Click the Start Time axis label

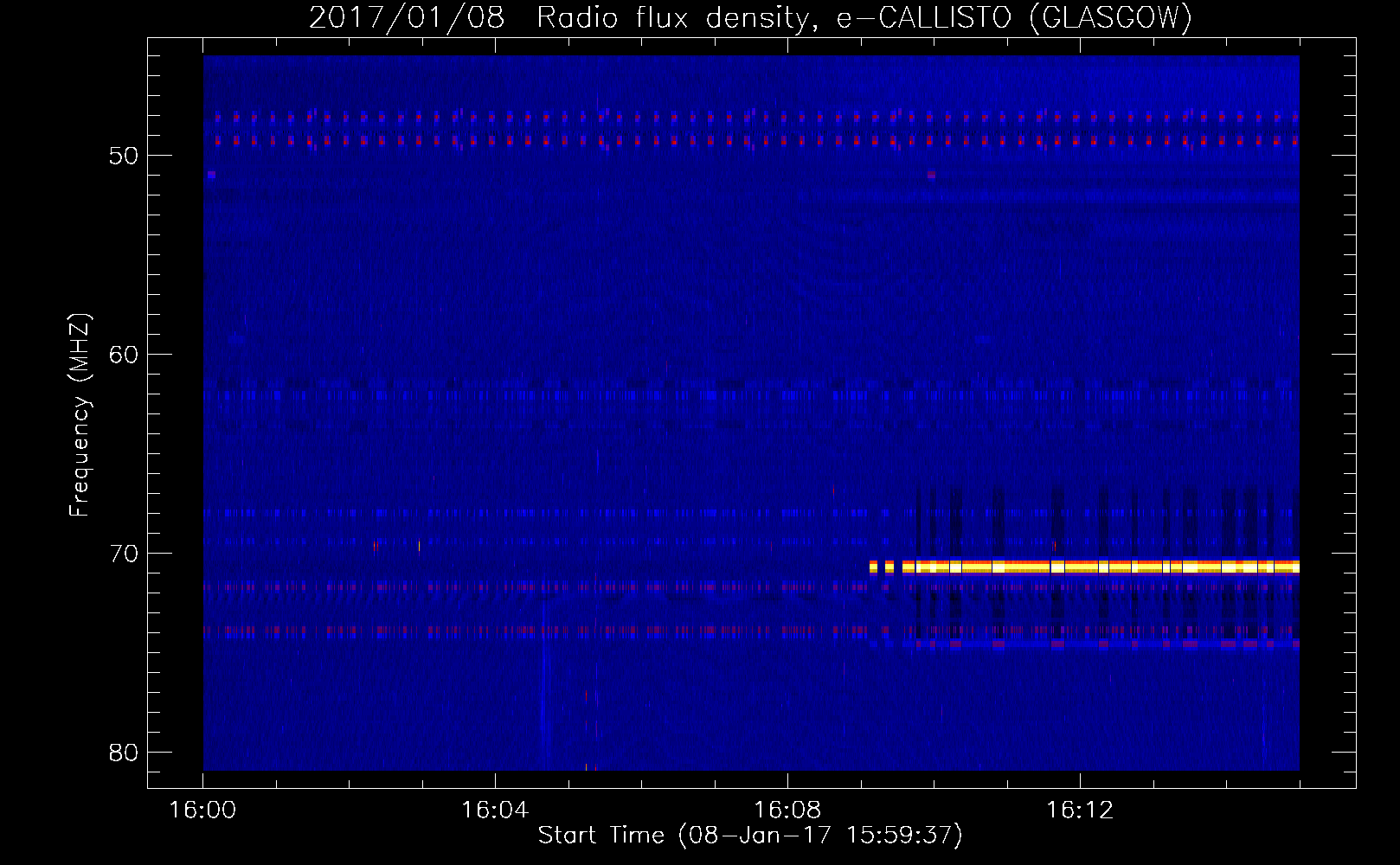[750, 836]
